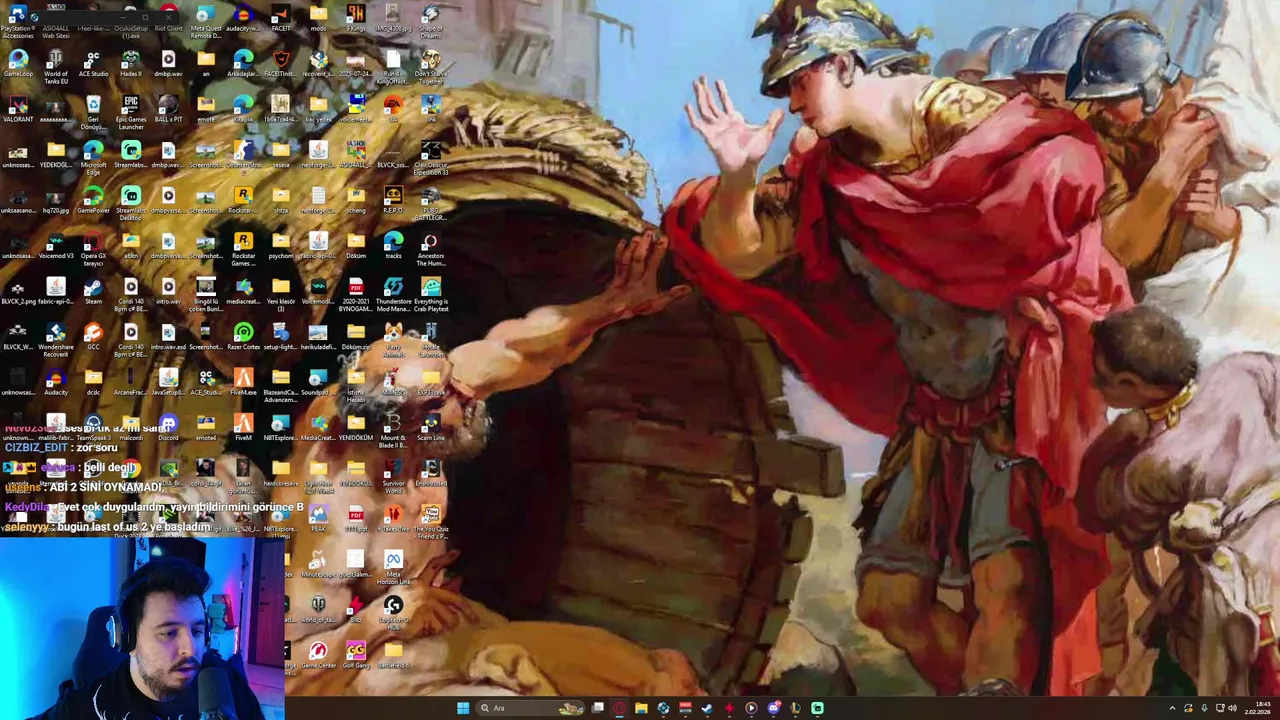1280x720 pixels.
Task: Select the Meta Quest Remote Desktop icon
Action: (x=206, y=20)
